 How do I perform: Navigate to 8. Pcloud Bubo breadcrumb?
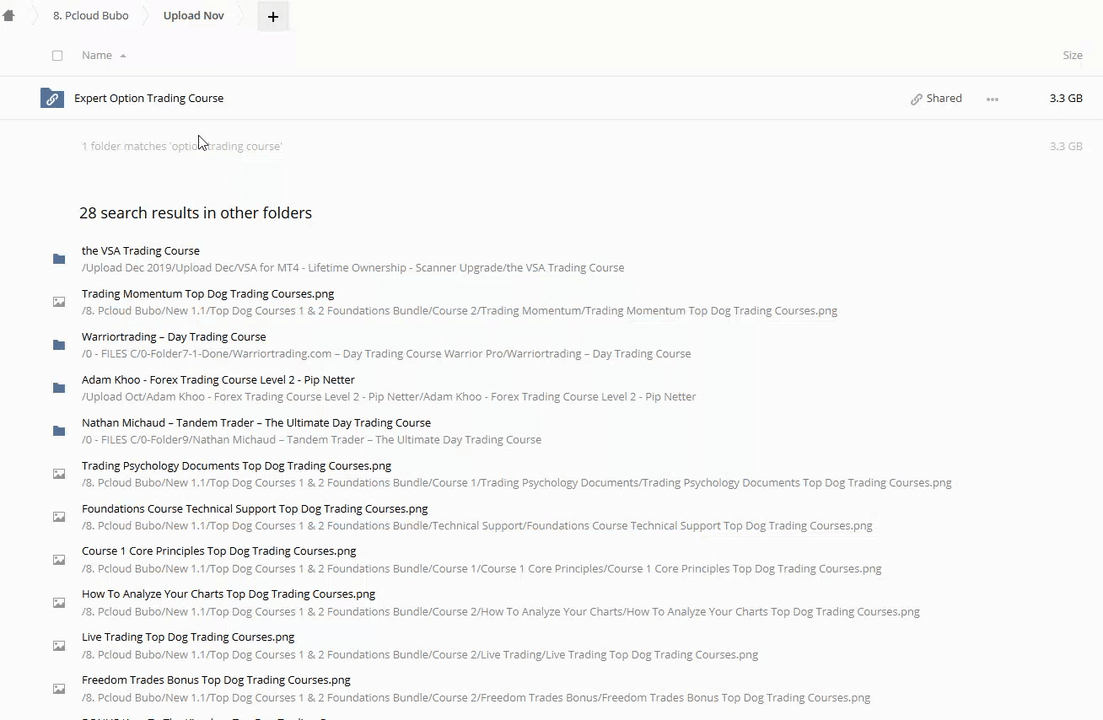(x=90, y=16)
